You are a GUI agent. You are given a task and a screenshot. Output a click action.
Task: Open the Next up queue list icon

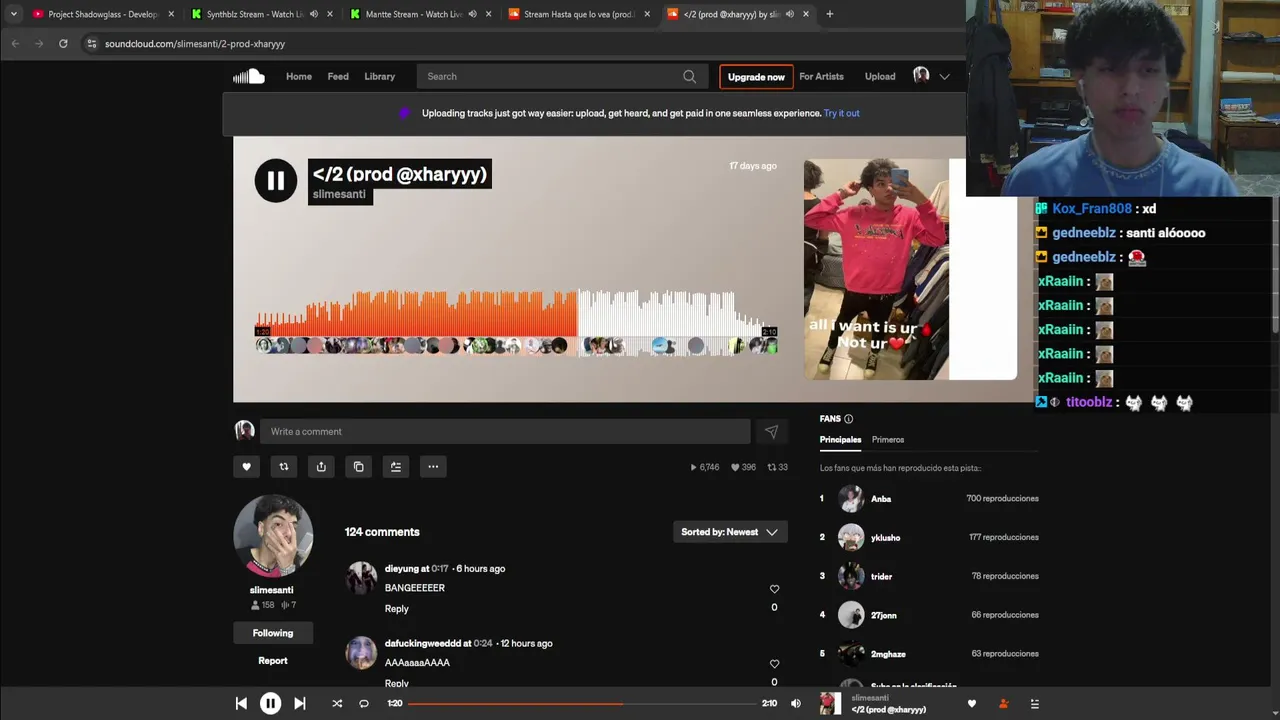pyautogui.click(x=1035, y=703)
